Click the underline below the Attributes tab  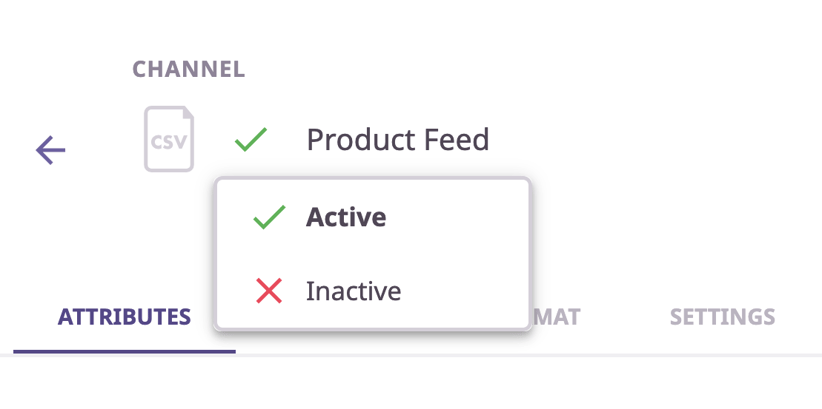click(x=124, y=350)
